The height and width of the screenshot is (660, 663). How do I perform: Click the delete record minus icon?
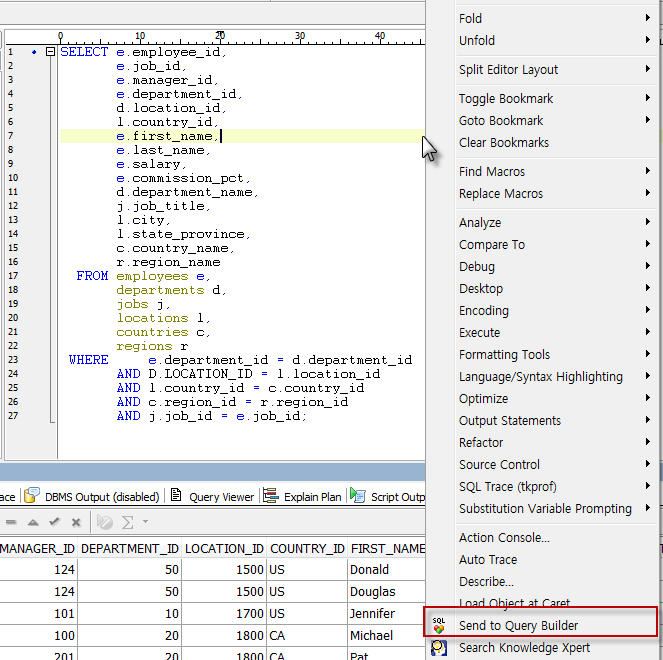pos(11,522)
